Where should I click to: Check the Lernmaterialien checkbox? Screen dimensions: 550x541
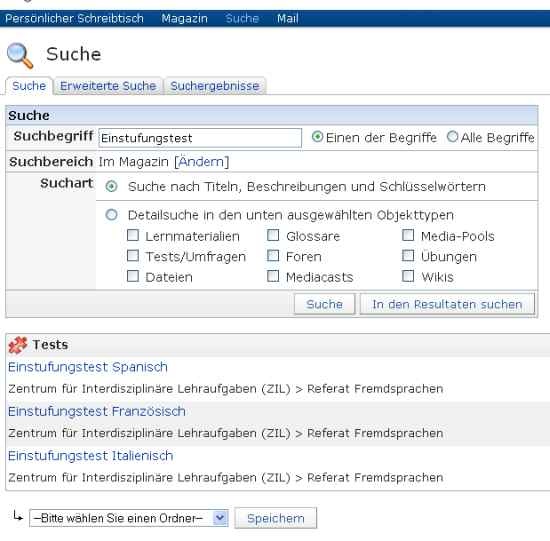pos(133,235)
